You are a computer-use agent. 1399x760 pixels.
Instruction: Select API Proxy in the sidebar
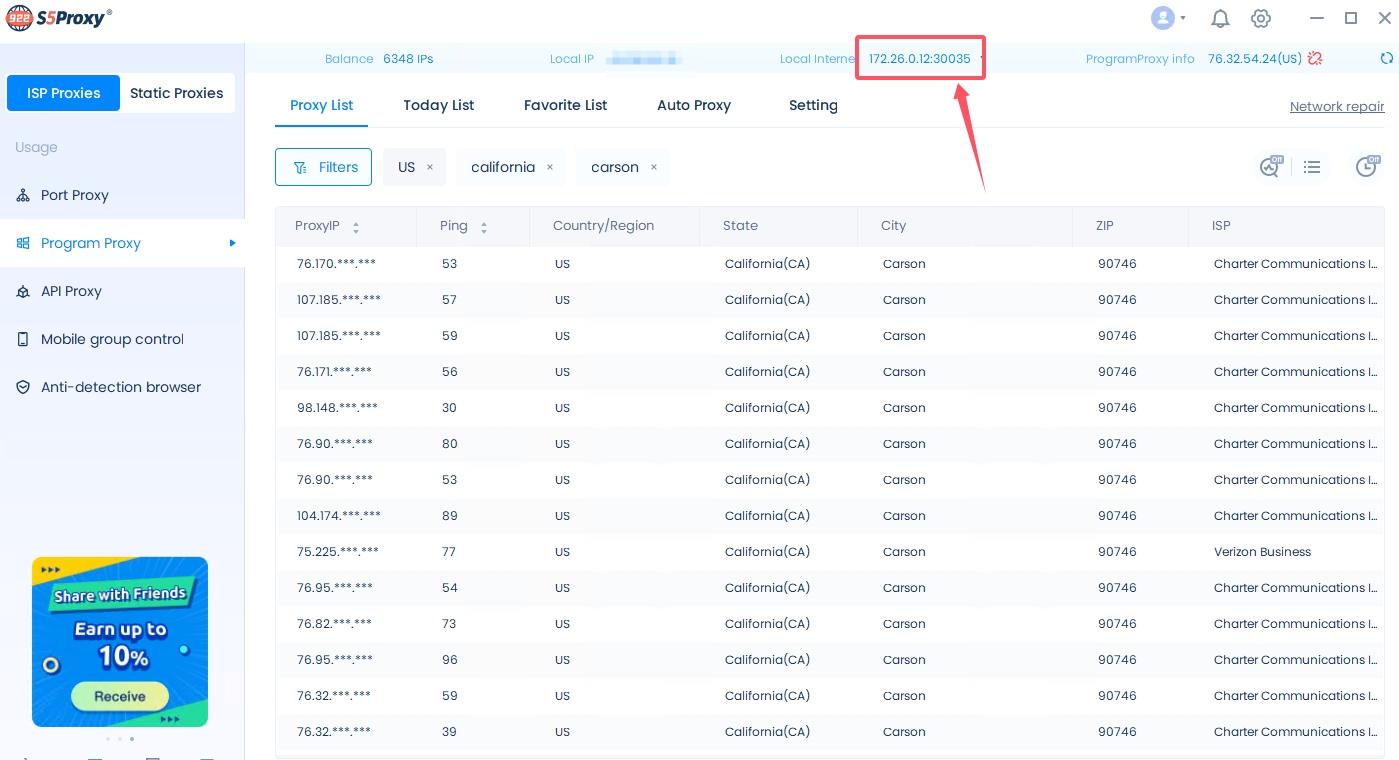71,291
